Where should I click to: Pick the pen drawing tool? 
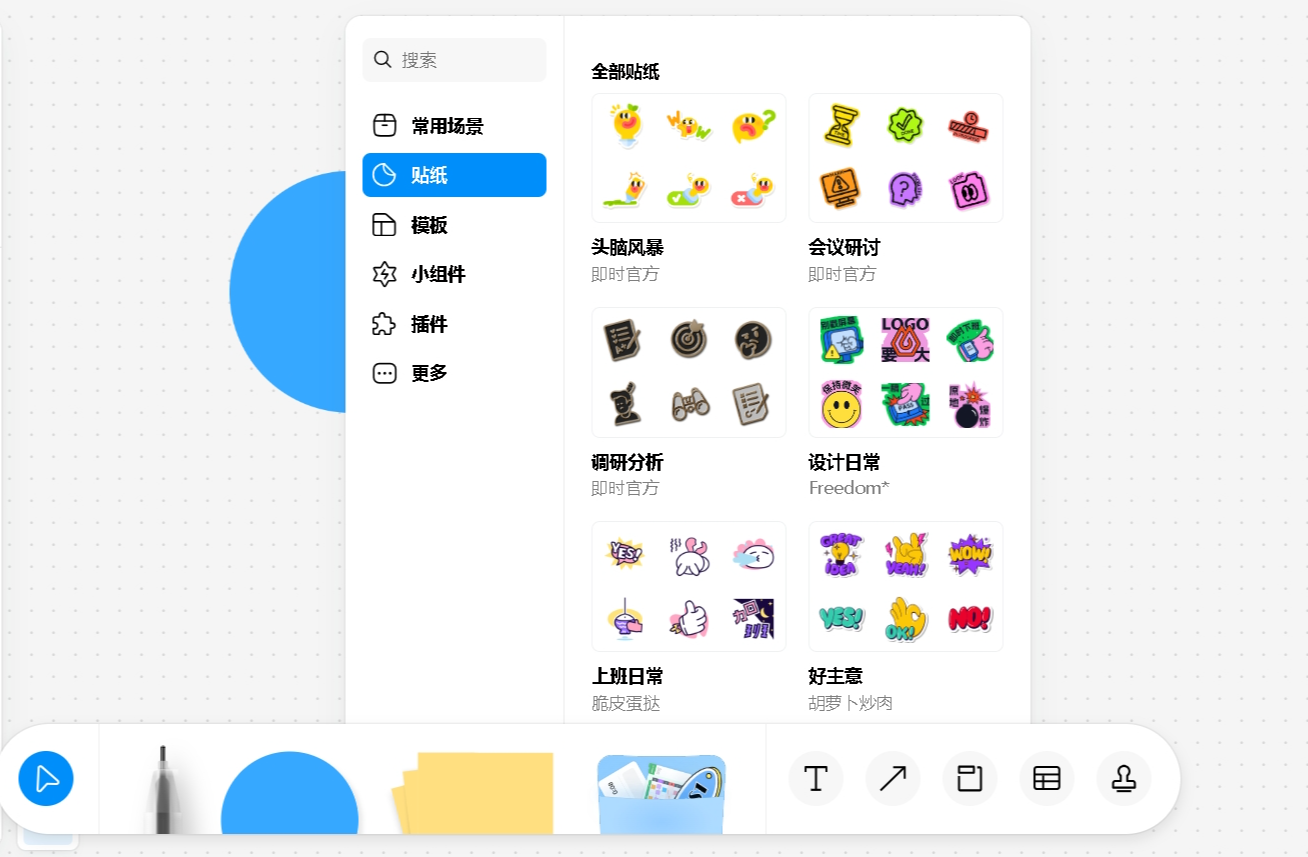(x=162, y=789)
